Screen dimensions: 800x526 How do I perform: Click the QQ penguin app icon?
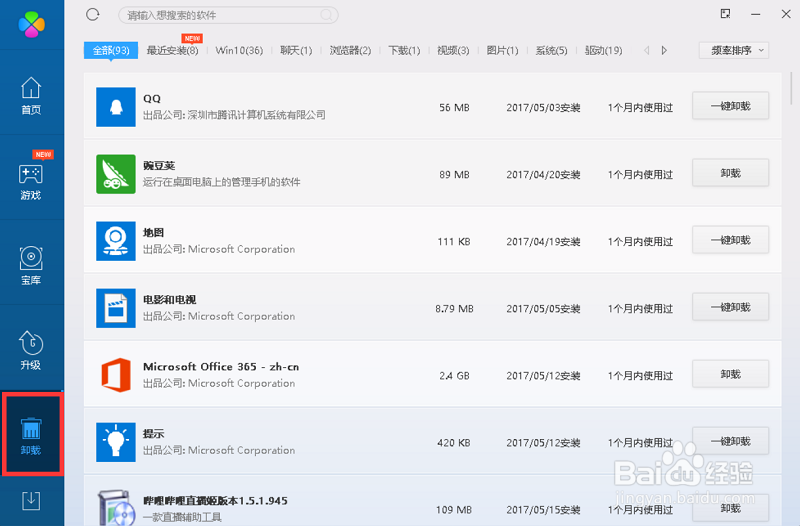click(x=116, y=107)
